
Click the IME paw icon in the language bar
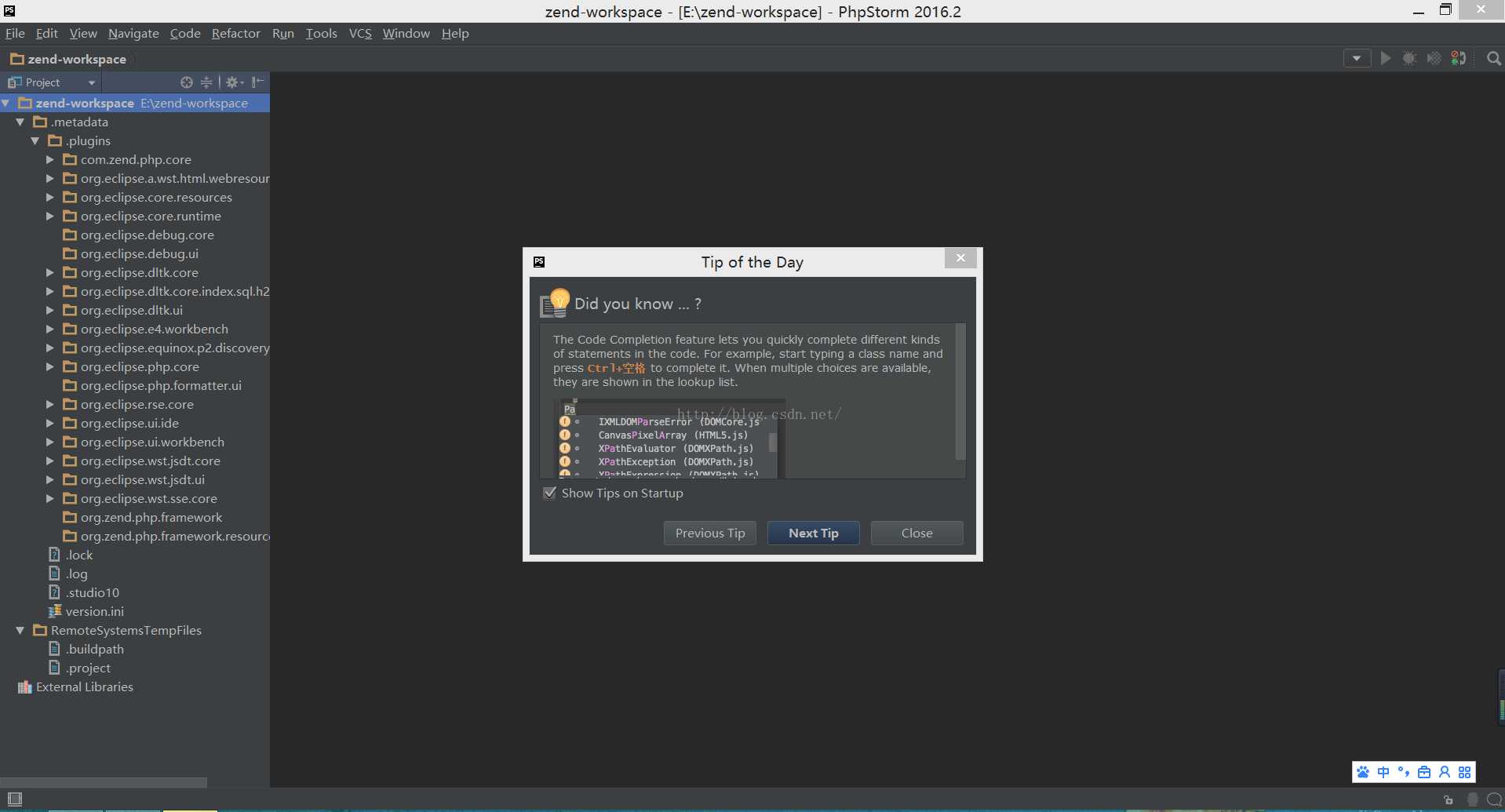[1363, 772]
